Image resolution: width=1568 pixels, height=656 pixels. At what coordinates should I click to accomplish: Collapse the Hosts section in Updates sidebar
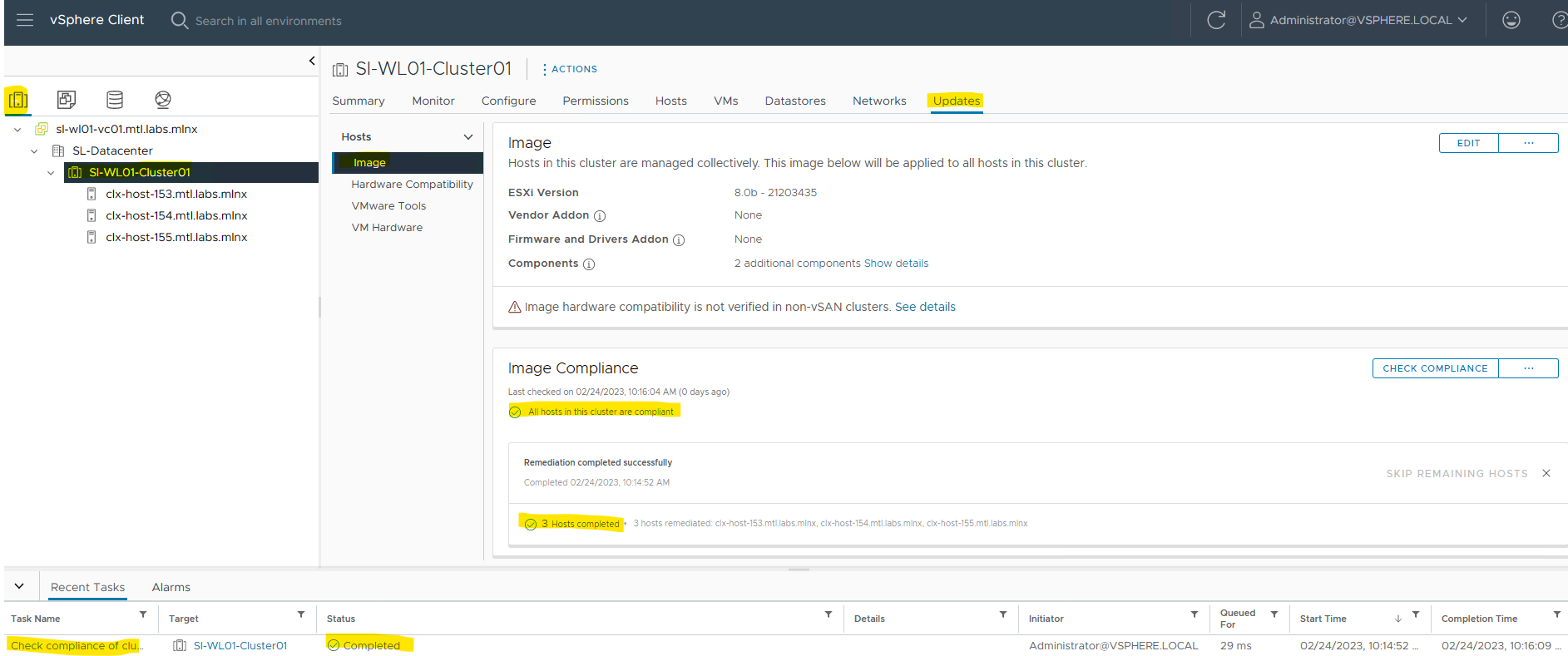point(468,137)
